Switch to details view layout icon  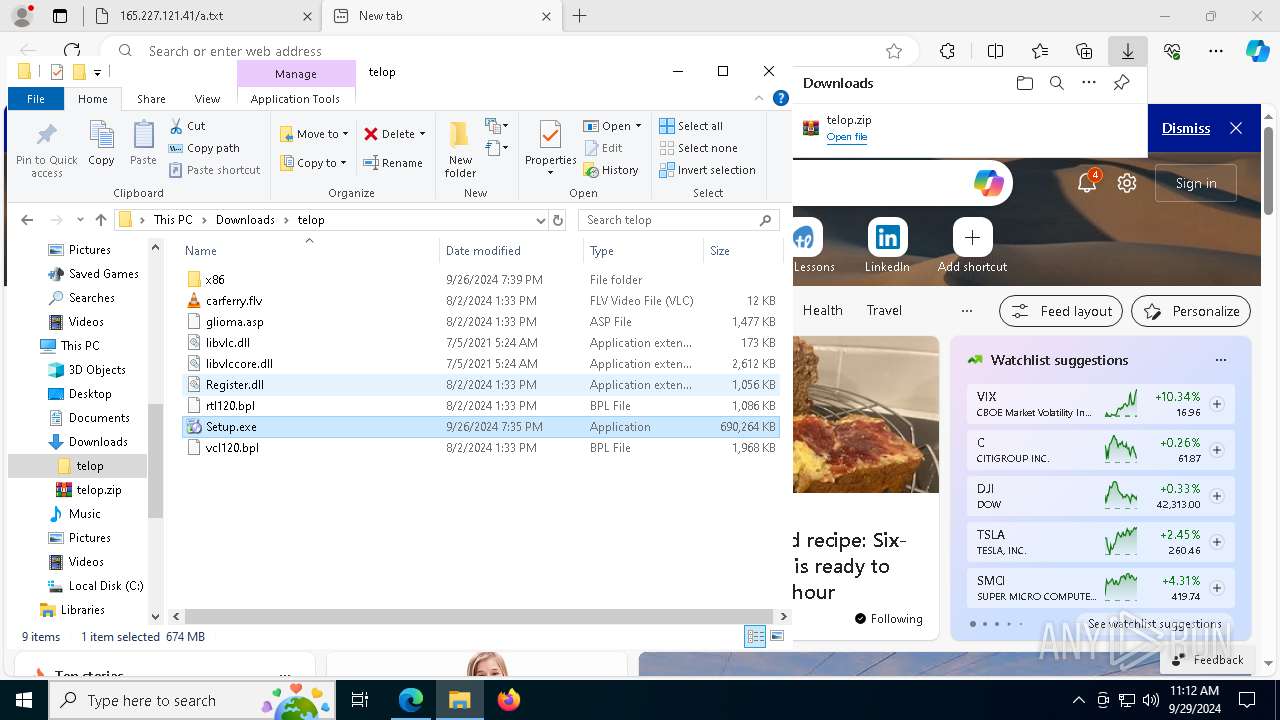(755, 637)
